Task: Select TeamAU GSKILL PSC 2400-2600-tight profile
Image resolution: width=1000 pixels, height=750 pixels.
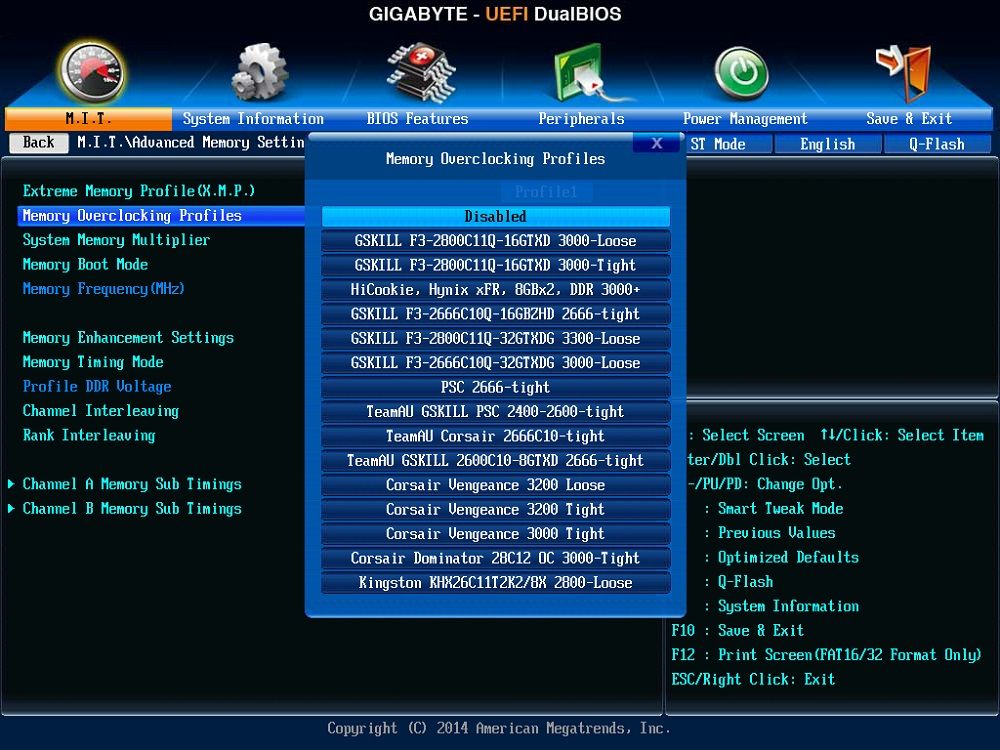Action: click(496, 411)
